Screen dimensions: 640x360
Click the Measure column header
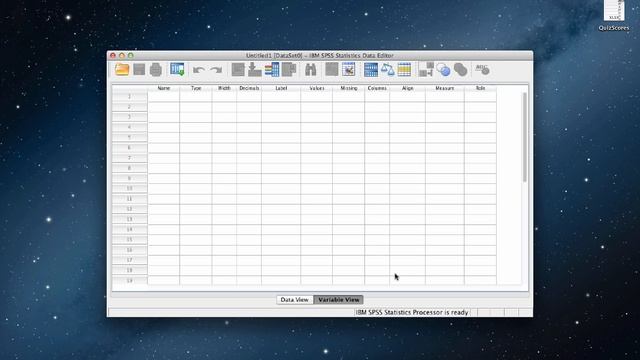(x=444, y=88)
